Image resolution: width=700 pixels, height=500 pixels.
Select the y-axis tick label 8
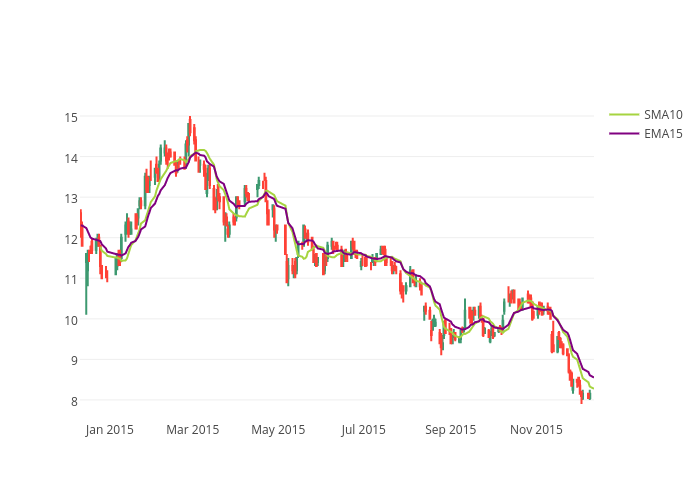point(71,401)
